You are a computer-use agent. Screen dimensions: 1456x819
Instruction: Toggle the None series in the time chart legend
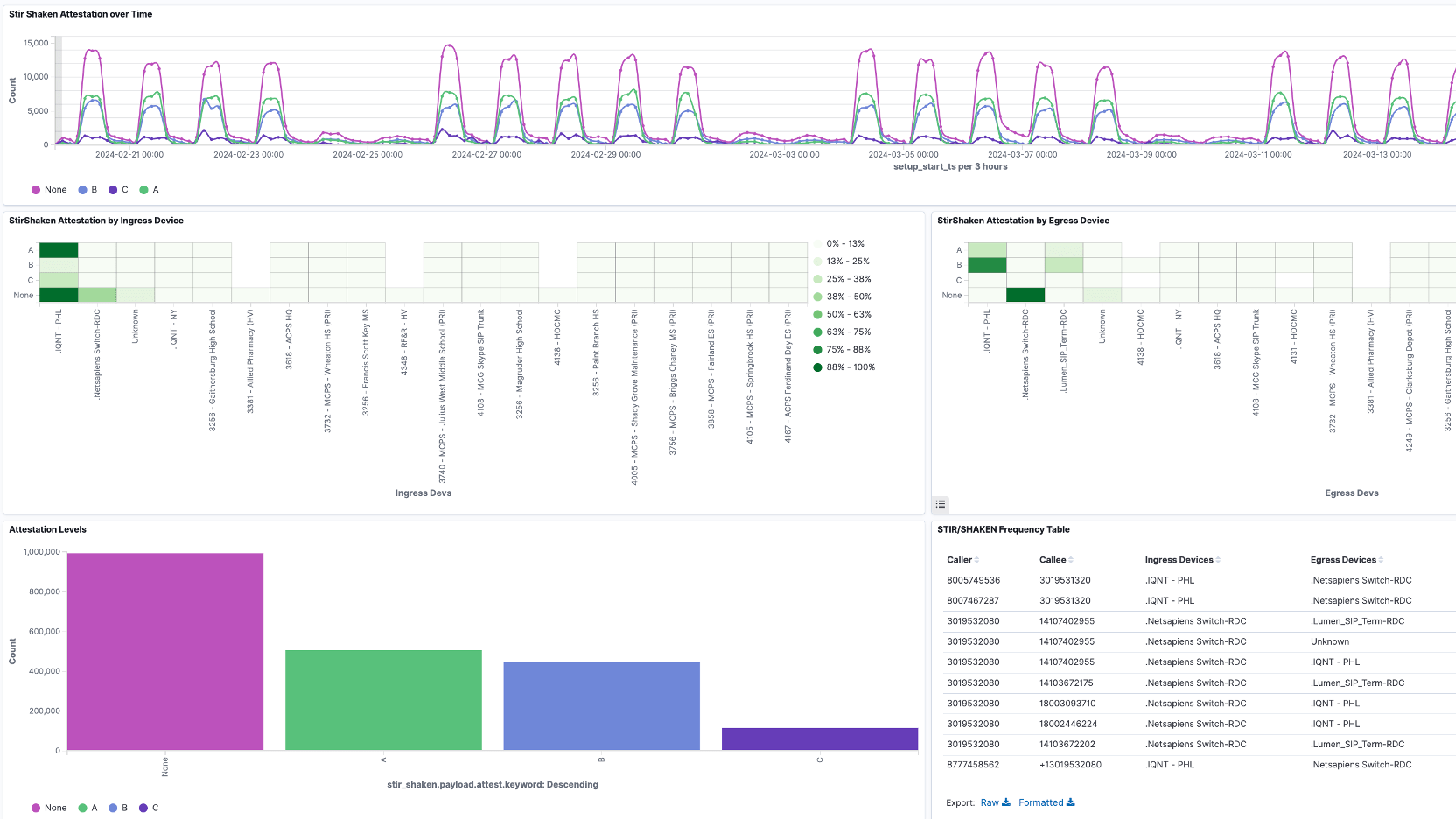pyautogui.click(x=50, y=189)
